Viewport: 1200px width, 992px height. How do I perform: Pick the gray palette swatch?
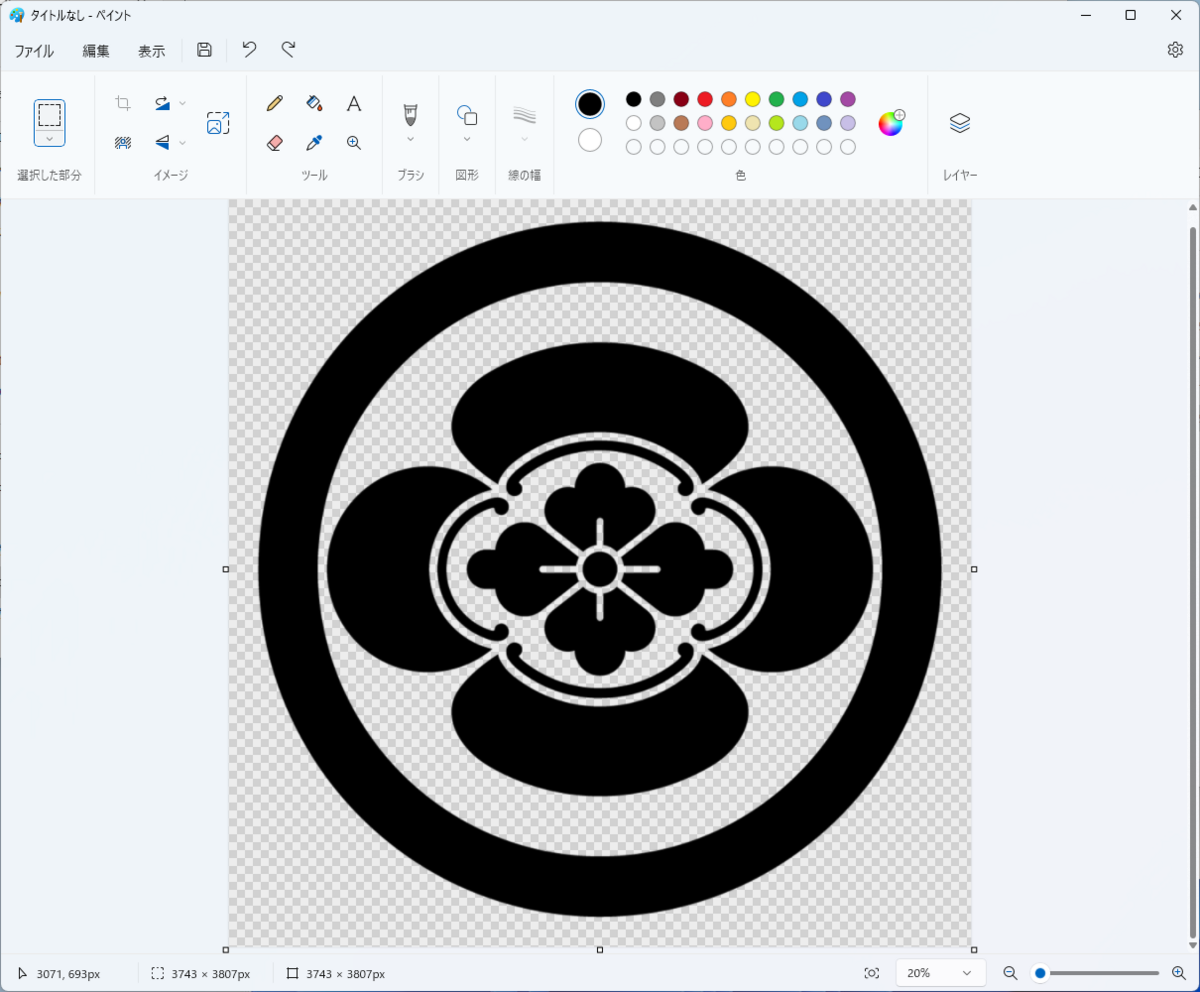tap(657, 99)
